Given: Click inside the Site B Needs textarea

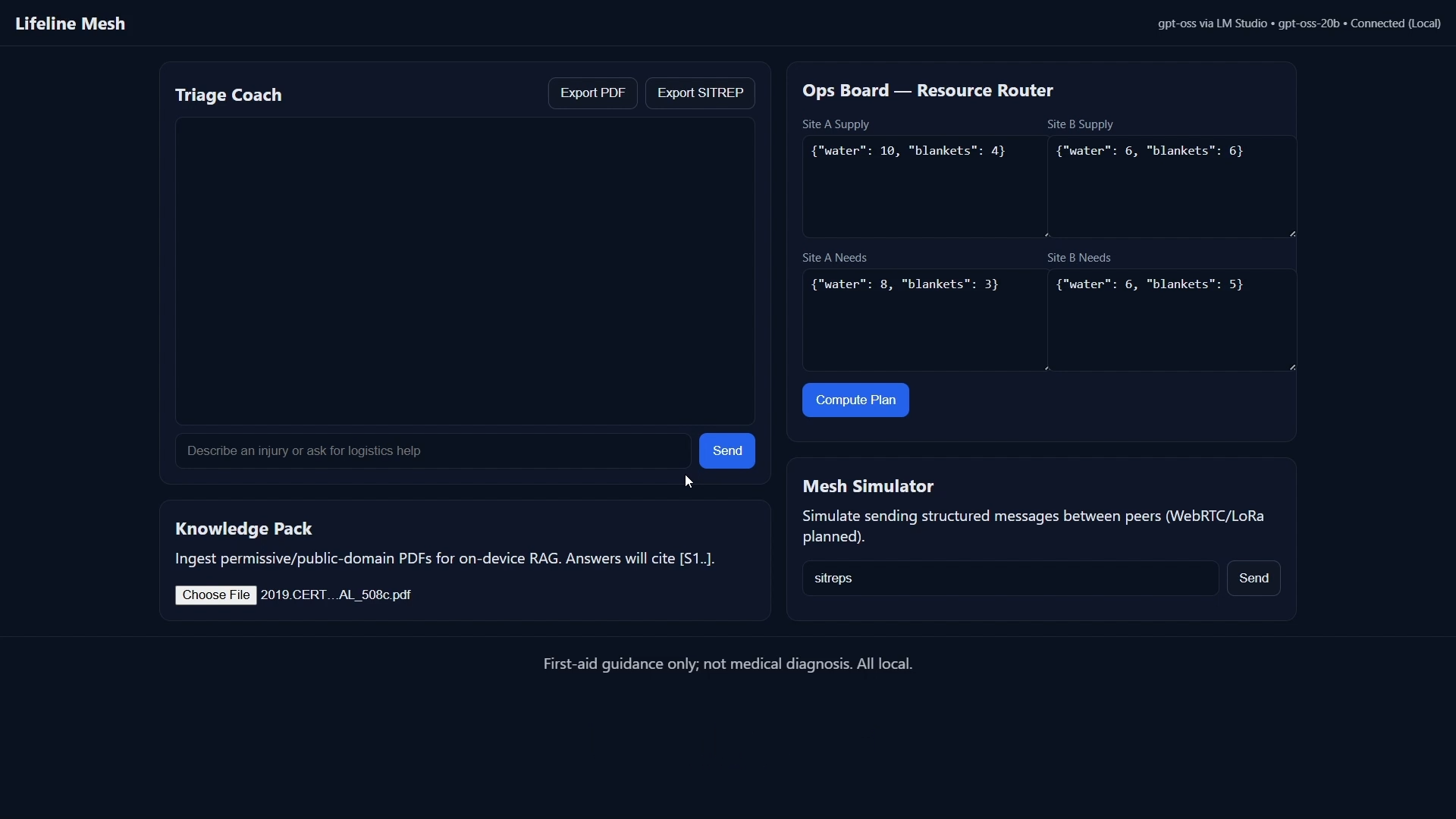Looking at the screenshot, I should (1171, 321).
